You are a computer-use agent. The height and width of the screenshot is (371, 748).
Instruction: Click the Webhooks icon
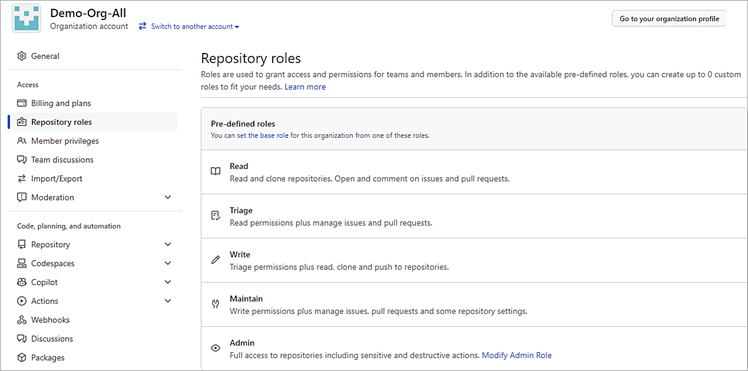[x=21, y=320]
